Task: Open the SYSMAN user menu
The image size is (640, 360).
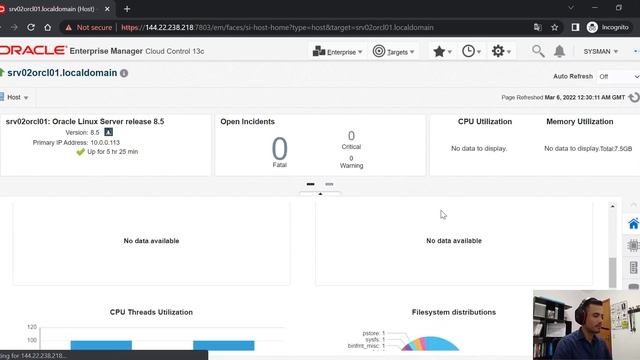Action: tap(600, 51)
